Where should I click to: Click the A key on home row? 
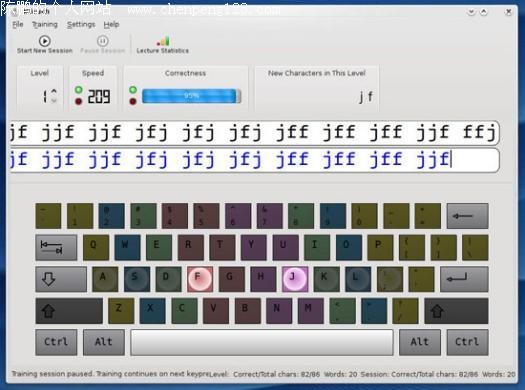[x=105, y=279]
